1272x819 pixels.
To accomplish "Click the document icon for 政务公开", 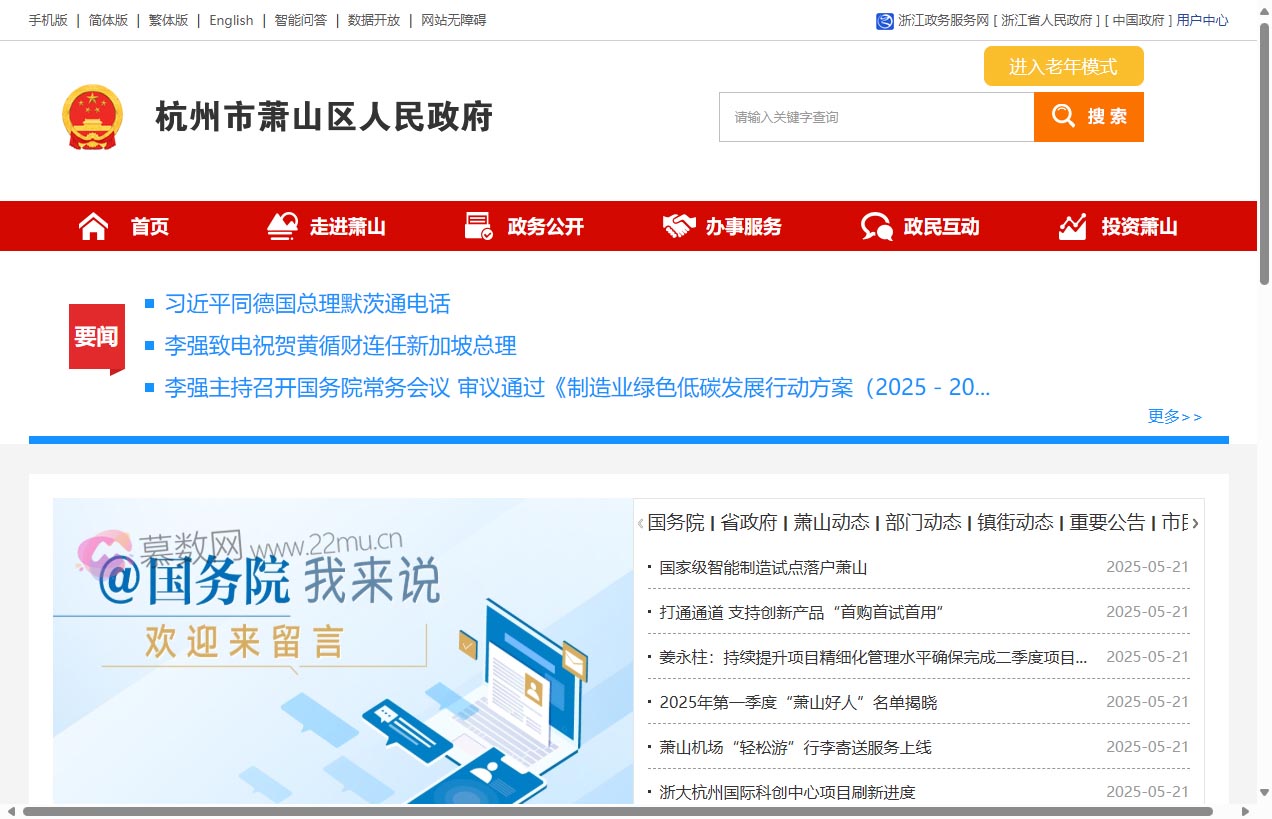I will click(477, 225).
